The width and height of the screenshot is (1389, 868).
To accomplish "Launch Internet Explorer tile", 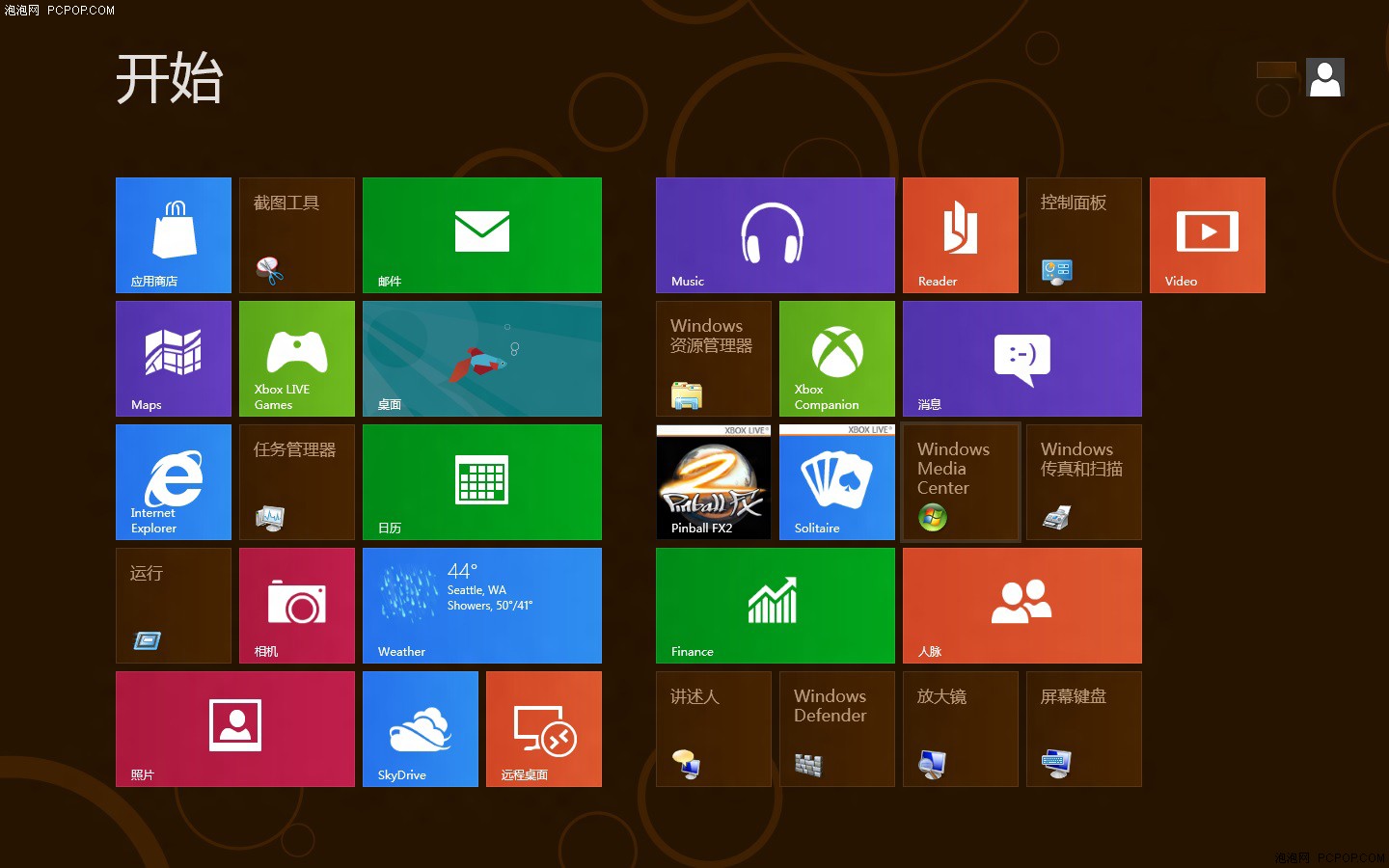I will click(x=174, y=482).
